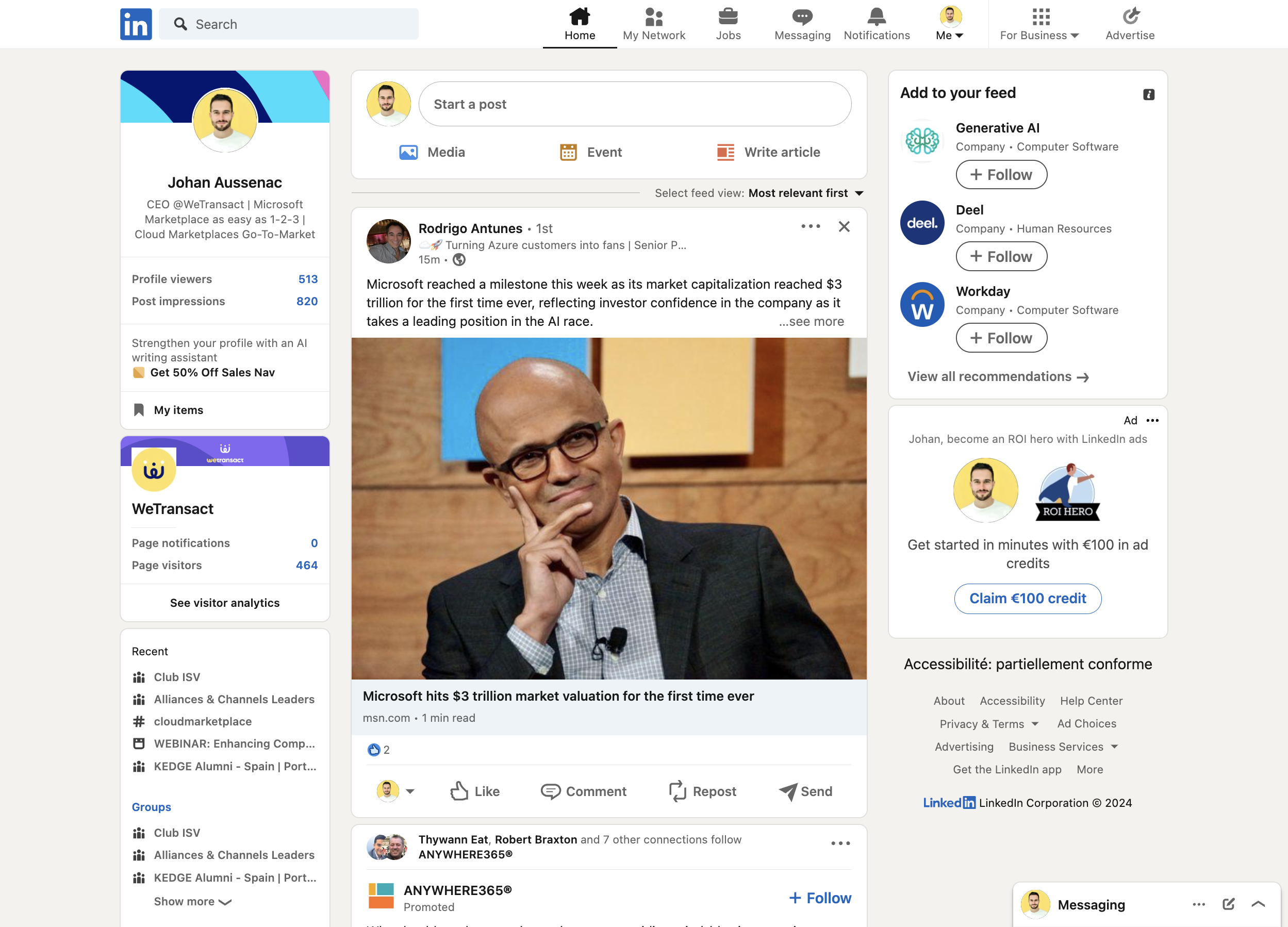The height and width of the screenshot is (927, 1288).
Task: Click See visitor analytics
Action: [x=225, y=603]
